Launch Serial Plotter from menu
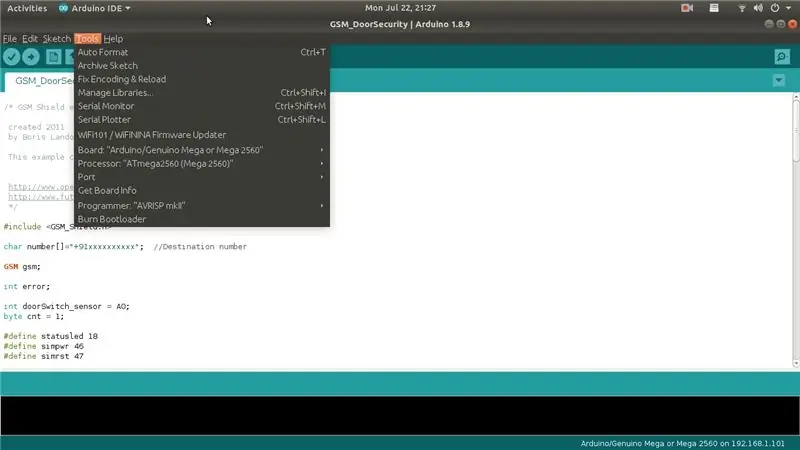 [x=202, y=120]
